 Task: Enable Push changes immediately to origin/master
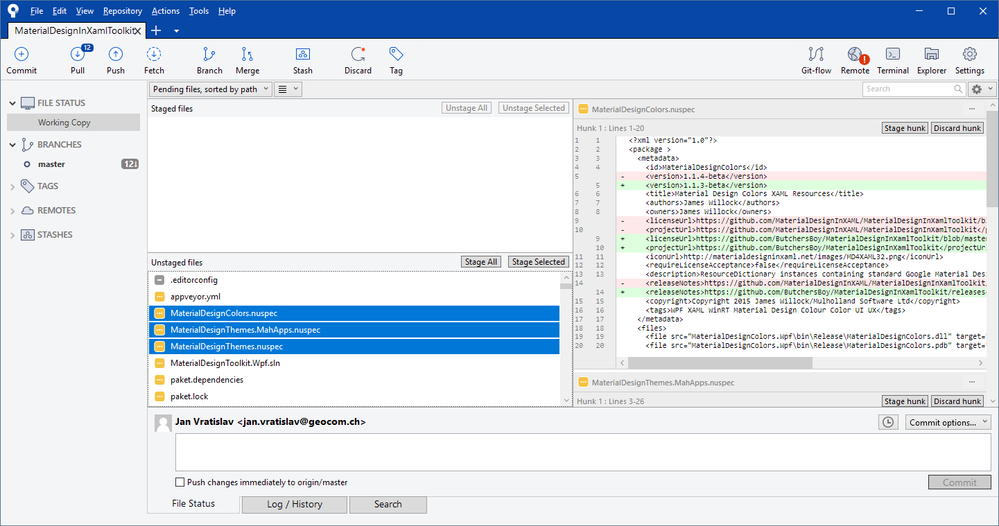180,482
